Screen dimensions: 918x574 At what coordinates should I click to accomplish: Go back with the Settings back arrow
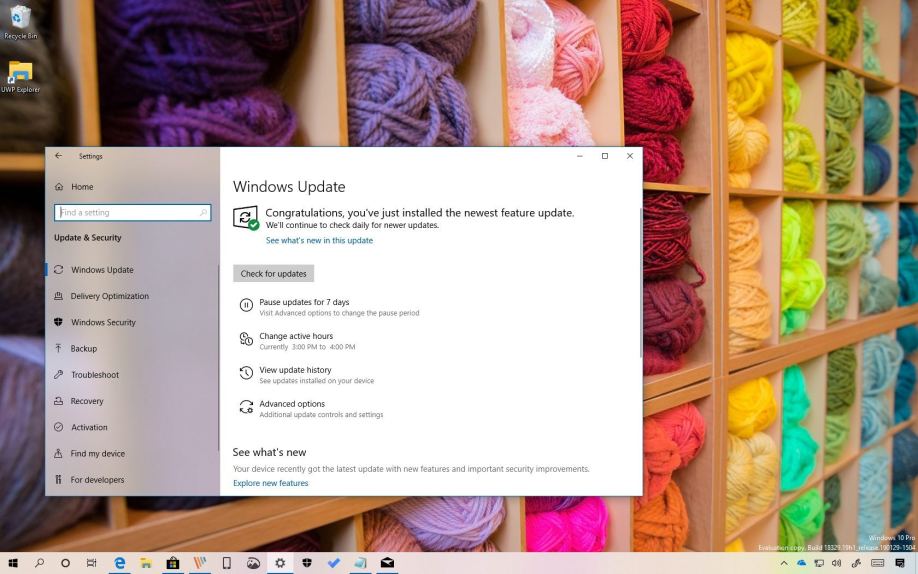click(x=59, y=156)
